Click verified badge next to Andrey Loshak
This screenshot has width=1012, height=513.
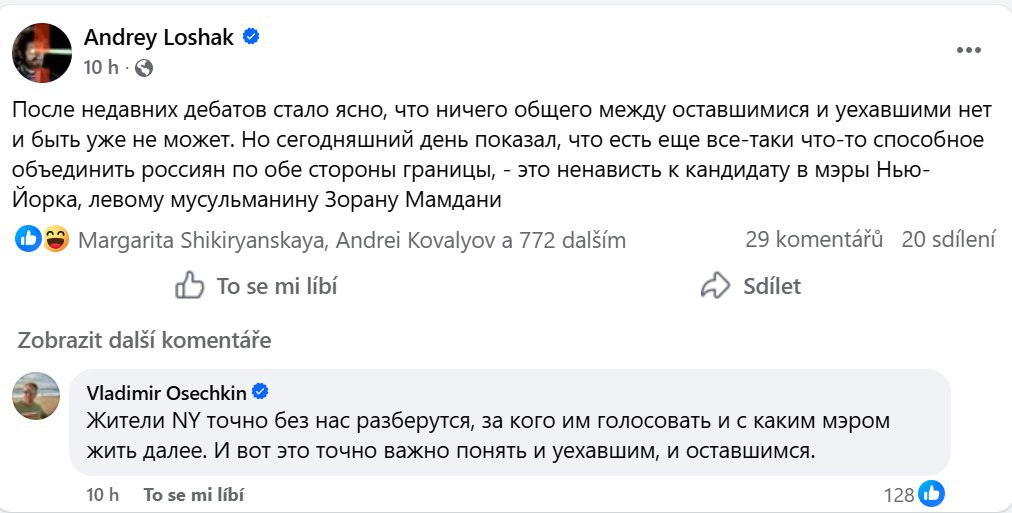click(252, 38)
